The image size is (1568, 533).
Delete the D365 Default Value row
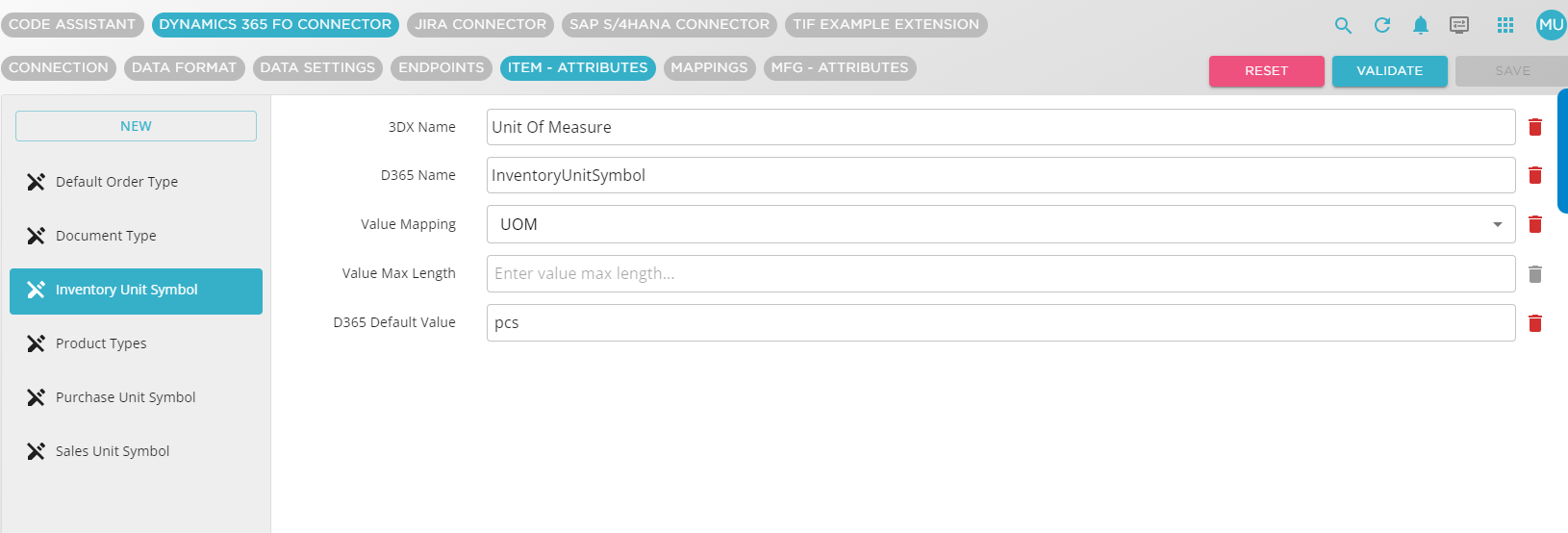pos(1535,323)
